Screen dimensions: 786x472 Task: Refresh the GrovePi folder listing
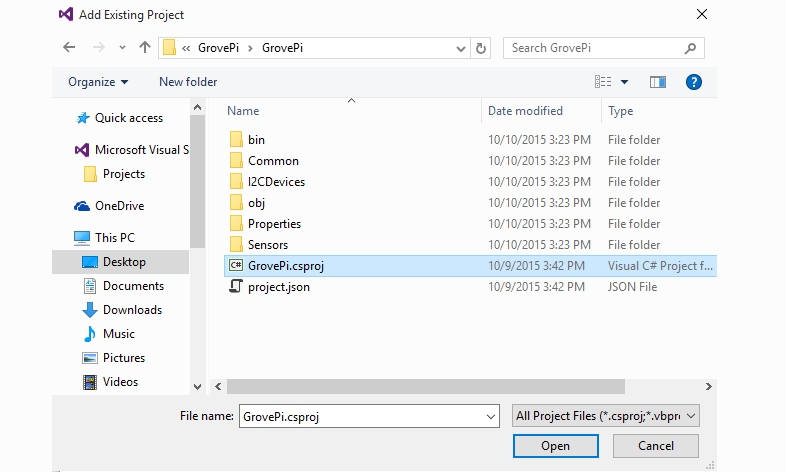(x=480, y=48)
